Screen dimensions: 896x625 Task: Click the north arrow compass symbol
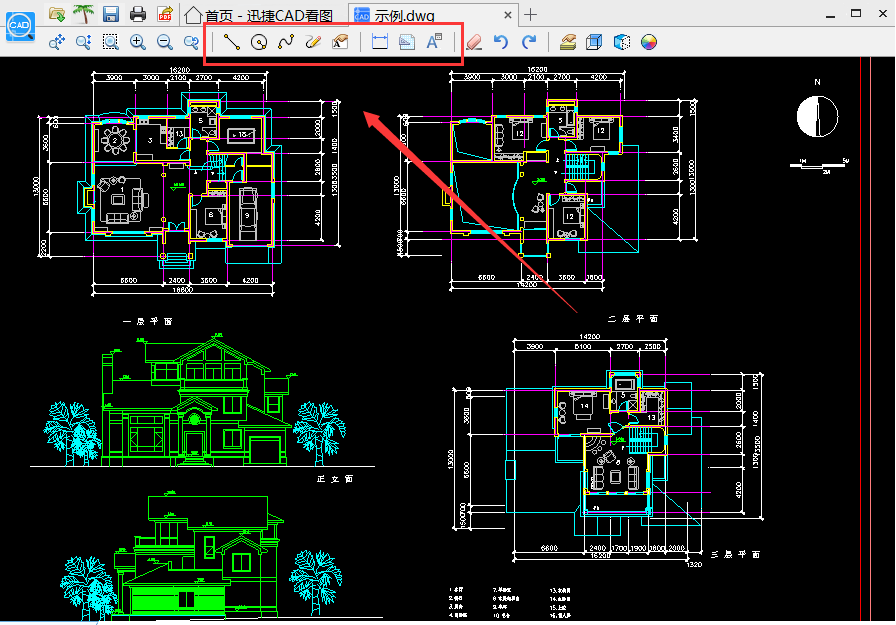click(x=817, y=116)
